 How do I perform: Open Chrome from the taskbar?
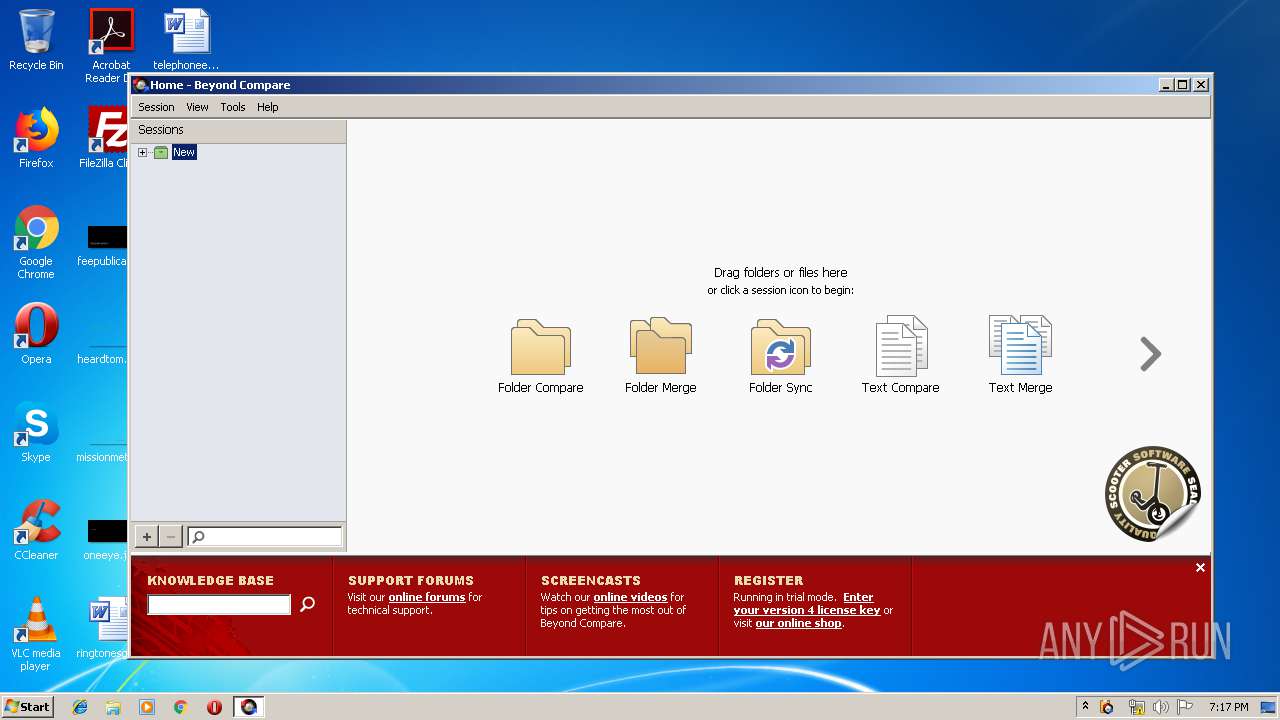pyautogui.click(x=180, y=707)
